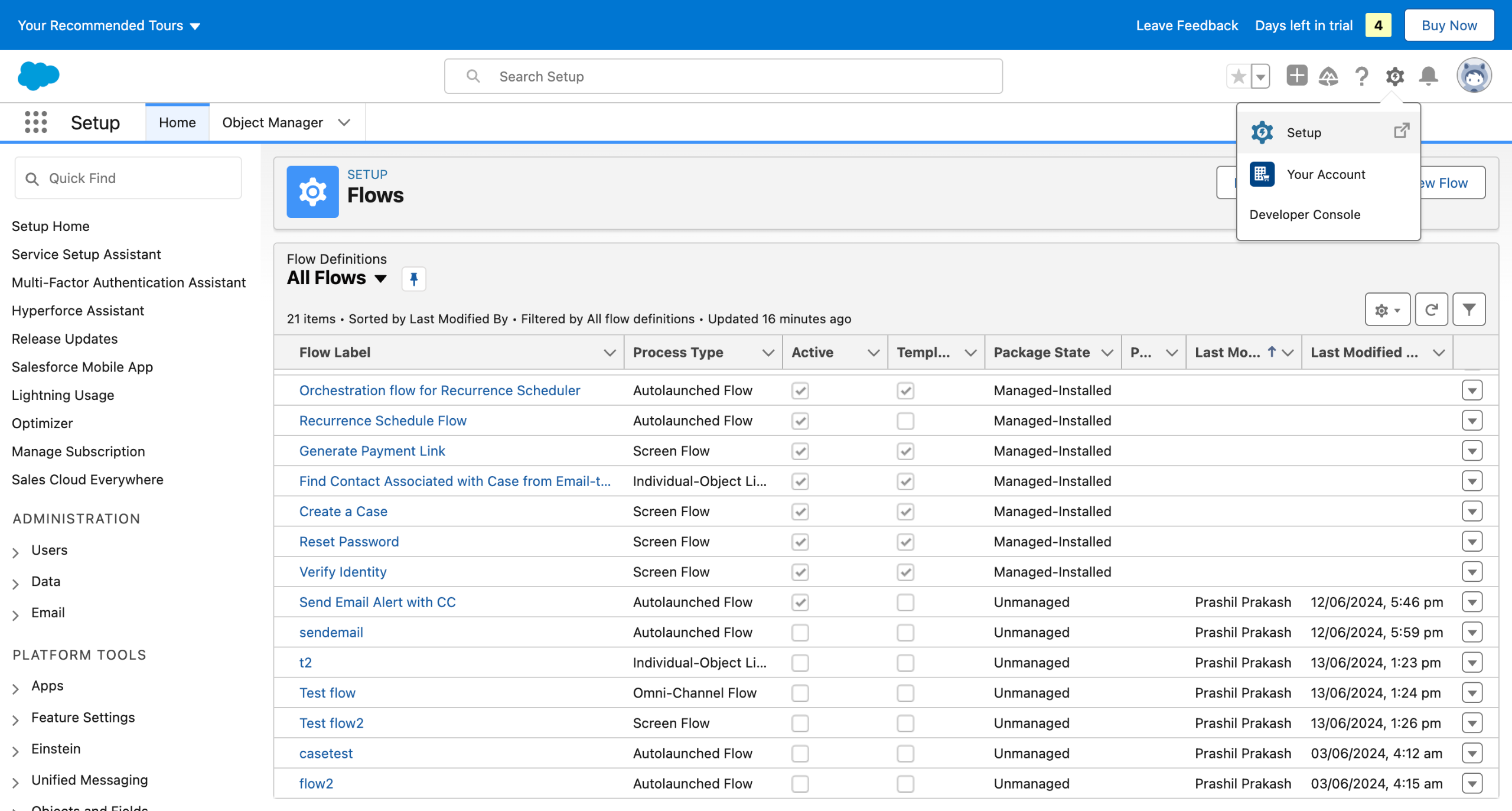Click the Your Account building icon
This screenshot has height=811, width=1512.
click(x=1262, y=174)
